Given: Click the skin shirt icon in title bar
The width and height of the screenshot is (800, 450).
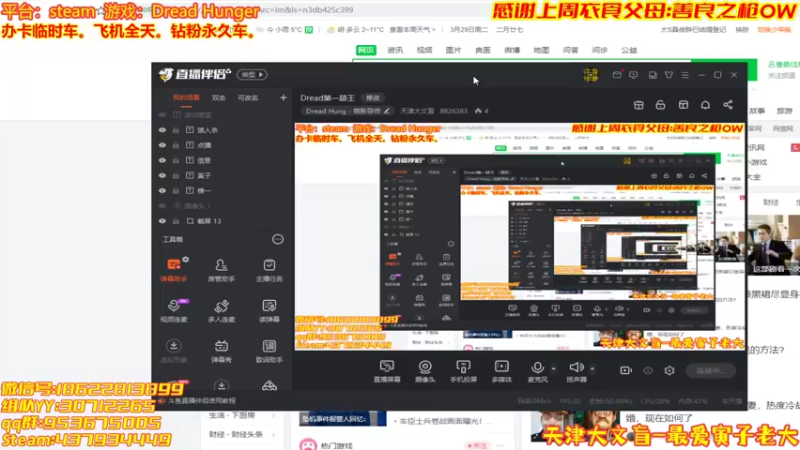Looking at the screenshot, I should (669, 75).
